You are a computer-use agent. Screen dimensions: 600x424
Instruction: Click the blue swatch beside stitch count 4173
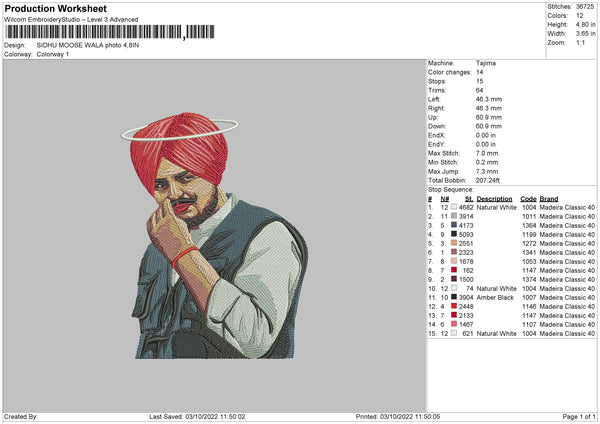[454, 225]
